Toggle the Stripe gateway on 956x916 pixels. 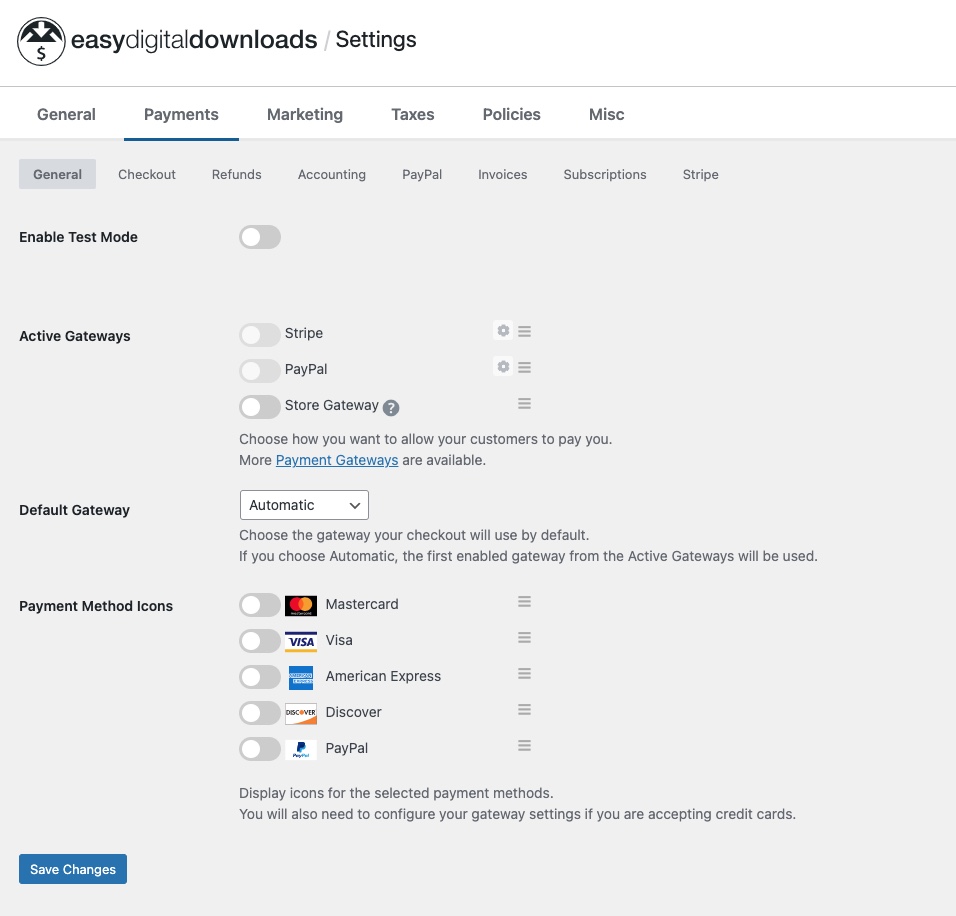(x=260, y=335)
